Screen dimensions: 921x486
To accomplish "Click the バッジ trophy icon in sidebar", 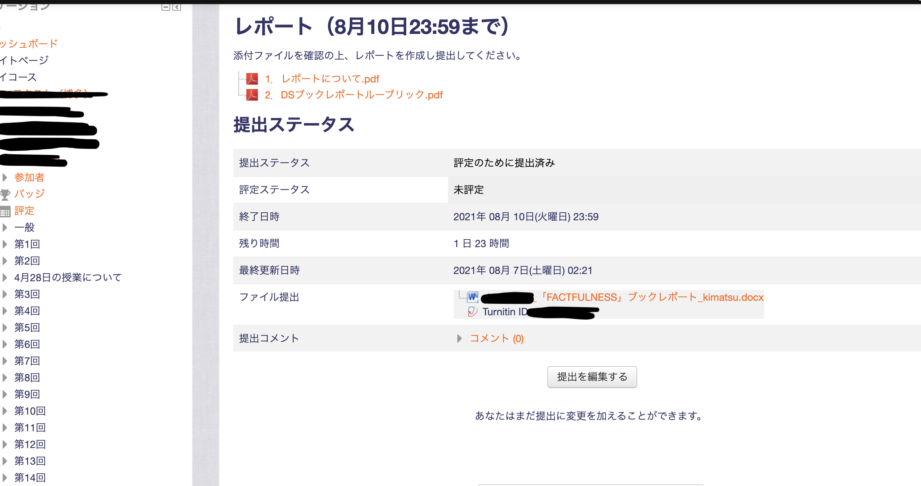I will [x=5, y=194].
